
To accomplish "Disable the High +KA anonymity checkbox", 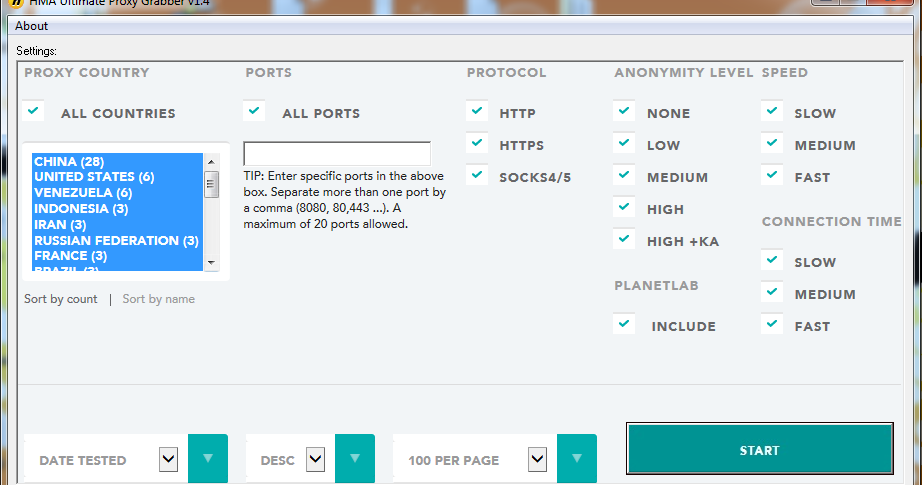I will point(624,239).
